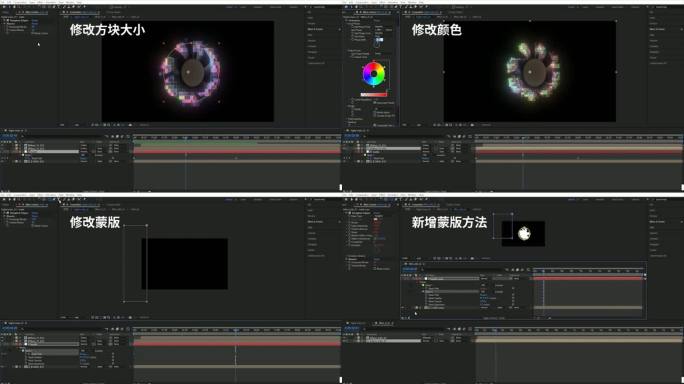Select red layer bar in nested timeline of 新增蒙版方法
The height and width of the screenshot is (384, 684).
589,278
